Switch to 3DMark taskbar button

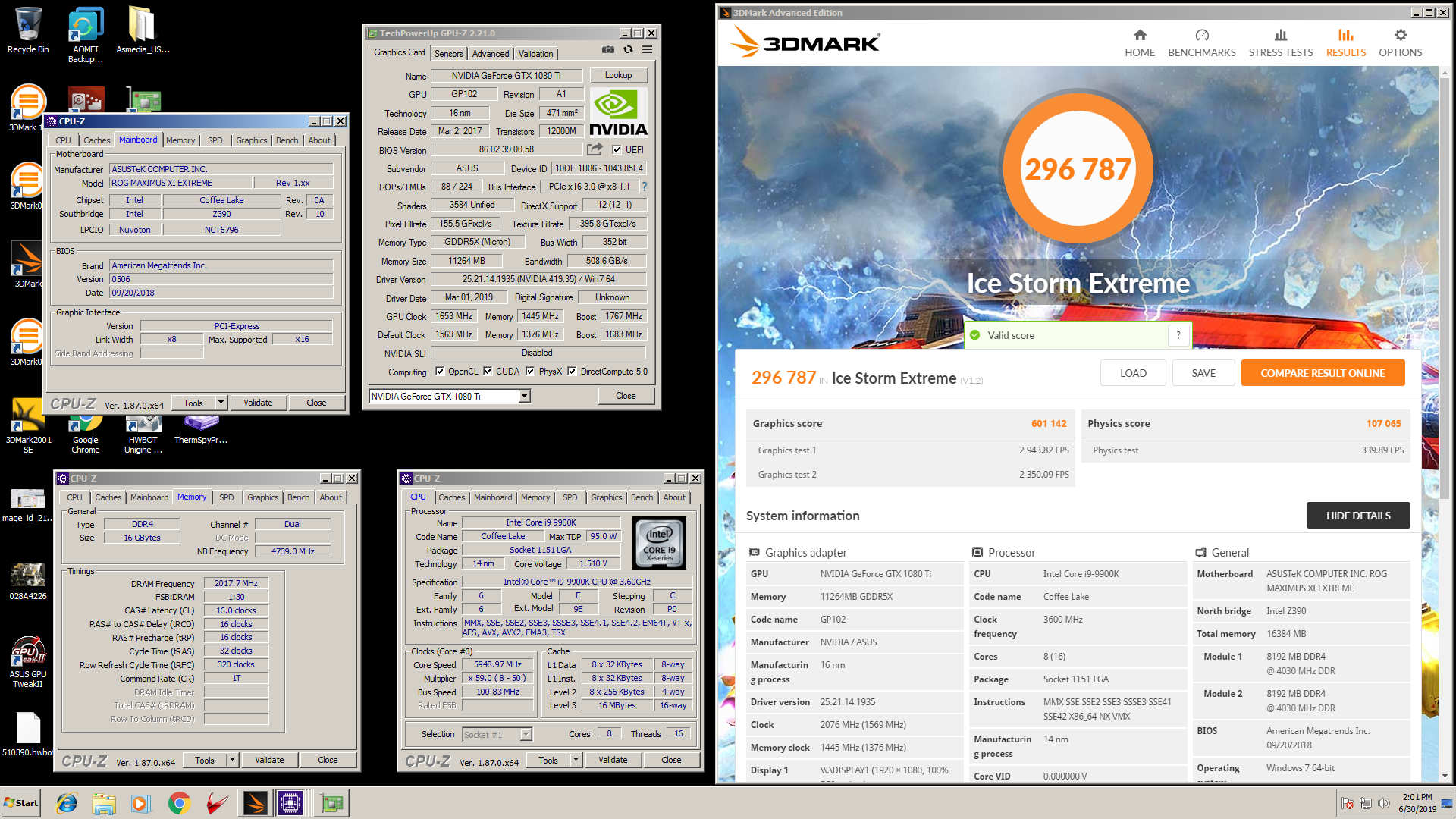255,803
